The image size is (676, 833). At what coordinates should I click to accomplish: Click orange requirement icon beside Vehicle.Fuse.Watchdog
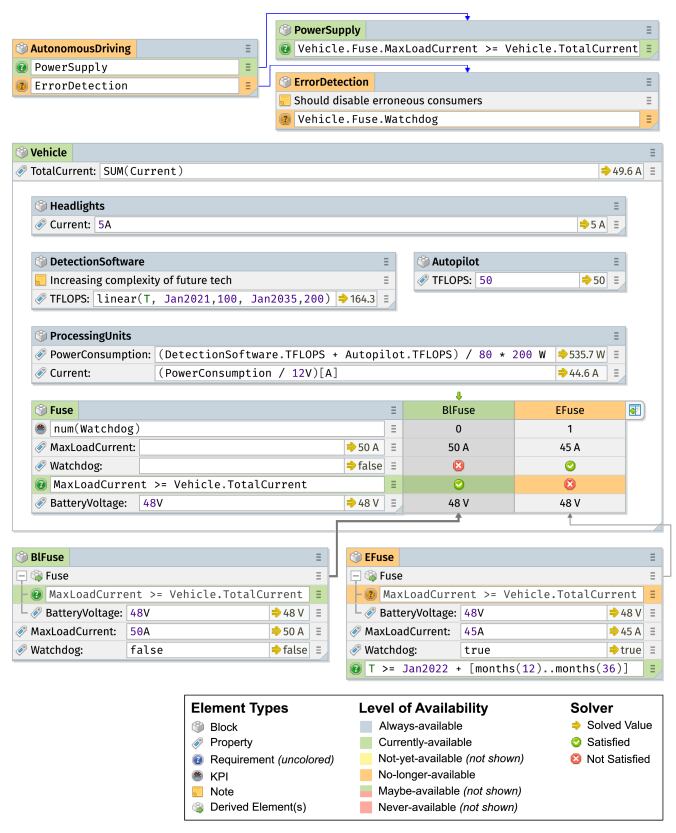pos(285,119)
